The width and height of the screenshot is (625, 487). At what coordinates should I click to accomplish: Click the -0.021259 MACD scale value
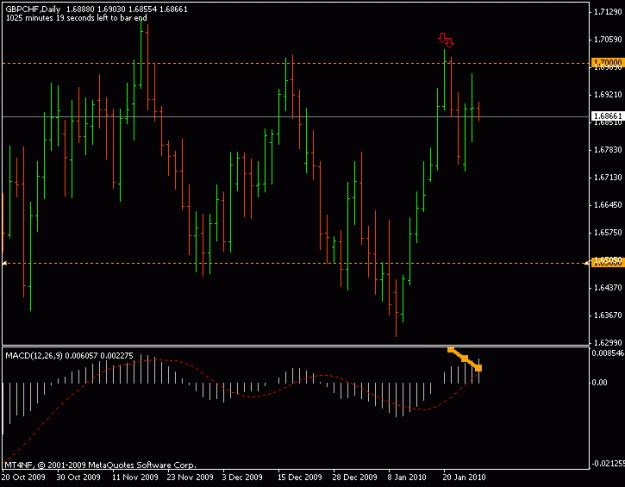click(x=608, y=463)
